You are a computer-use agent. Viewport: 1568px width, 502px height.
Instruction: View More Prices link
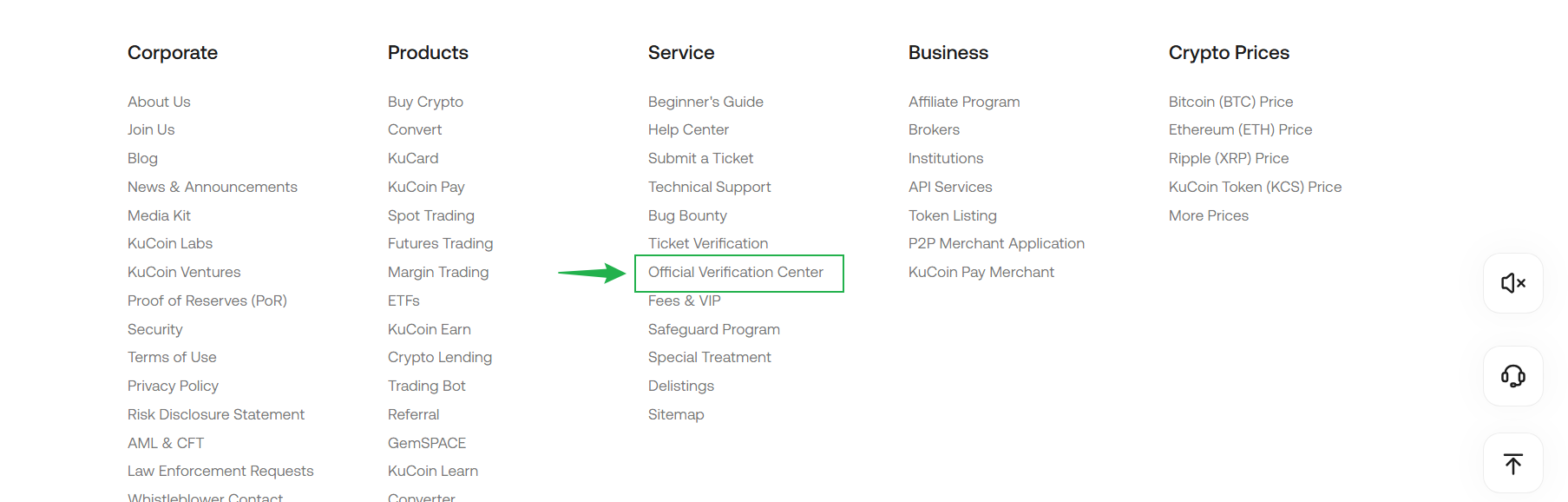[x=1208, y=215]
